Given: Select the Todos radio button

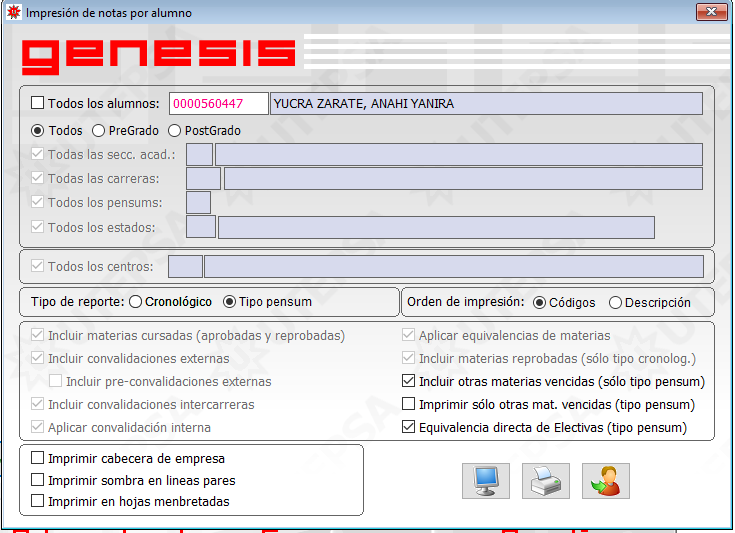Looking at the screenshot, I should tap(38, 130).
